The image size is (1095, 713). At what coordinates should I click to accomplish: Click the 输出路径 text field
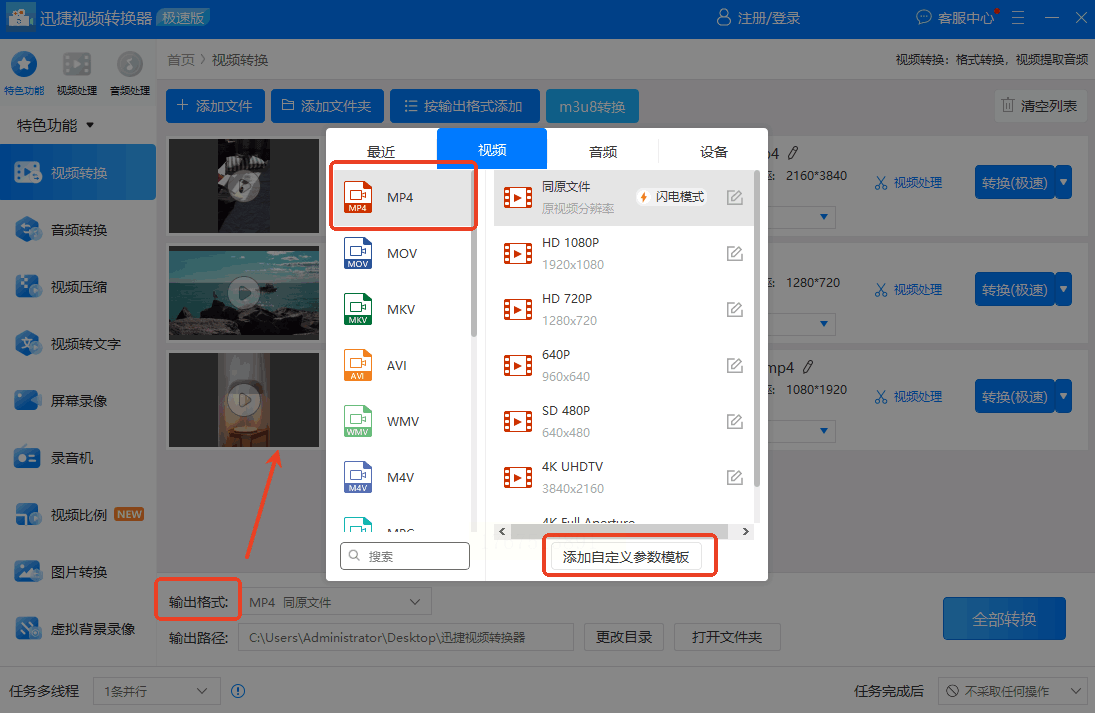(406, 638)
